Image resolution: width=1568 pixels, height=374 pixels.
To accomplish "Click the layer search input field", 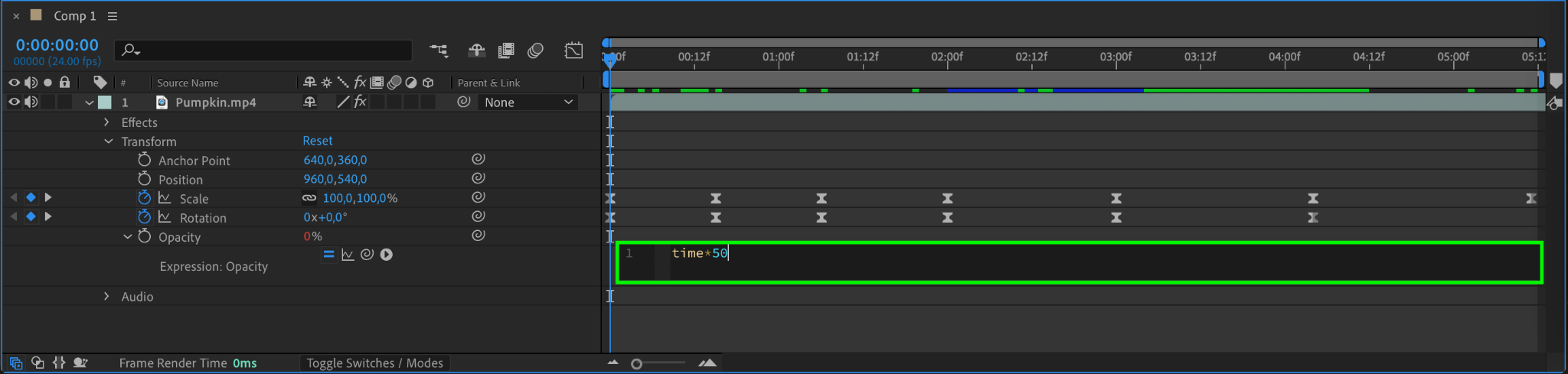I will 263,50.
